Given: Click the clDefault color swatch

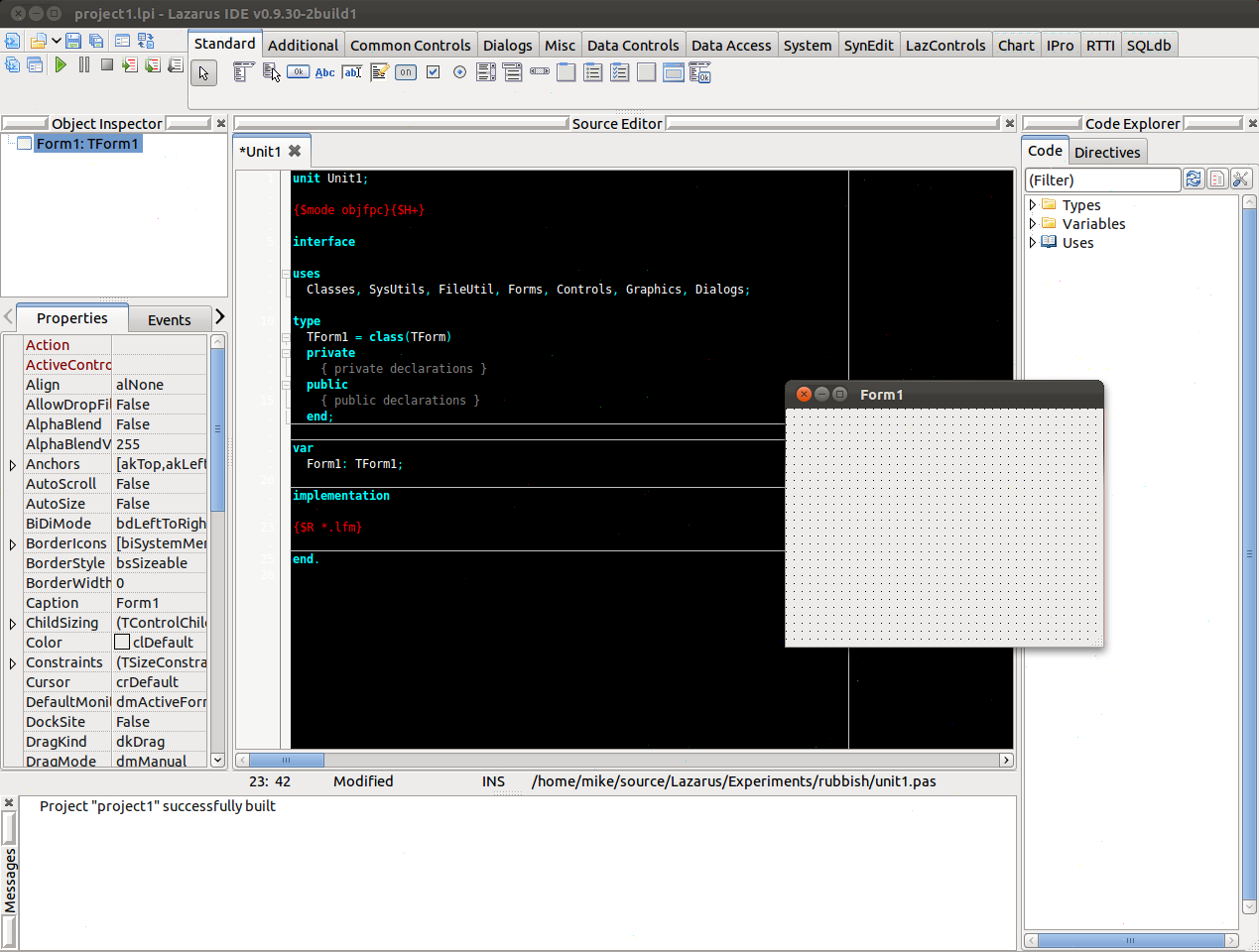Looking at the screenshot, I should tap(122, 642).
